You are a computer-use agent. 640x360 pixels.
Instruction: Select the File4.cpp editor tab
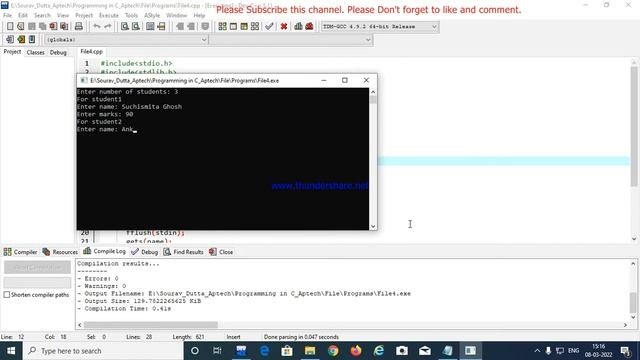point(91,51)
